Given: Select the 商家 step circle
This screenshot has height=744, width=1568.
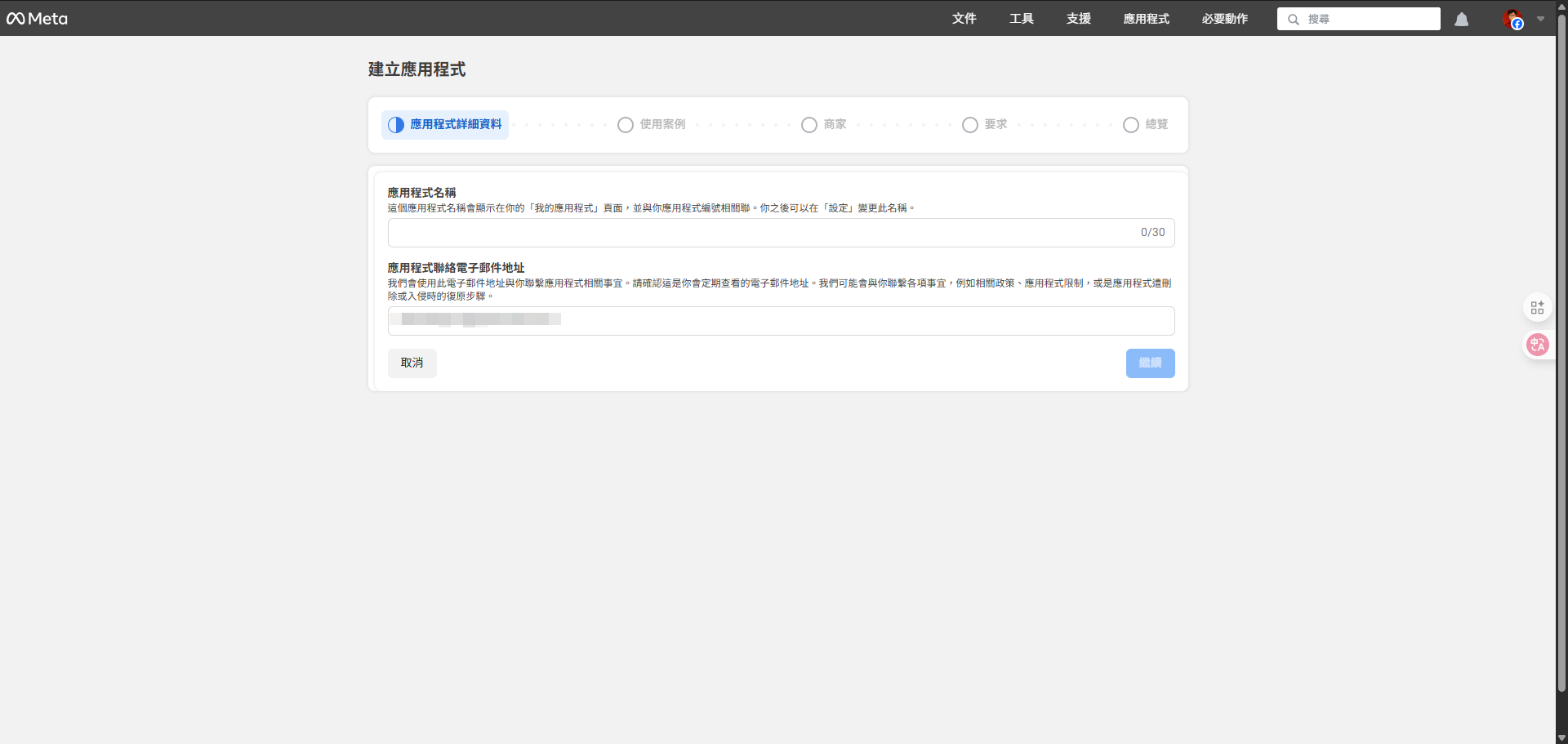Looking at the screenshot, I should (x=808, y=124).
